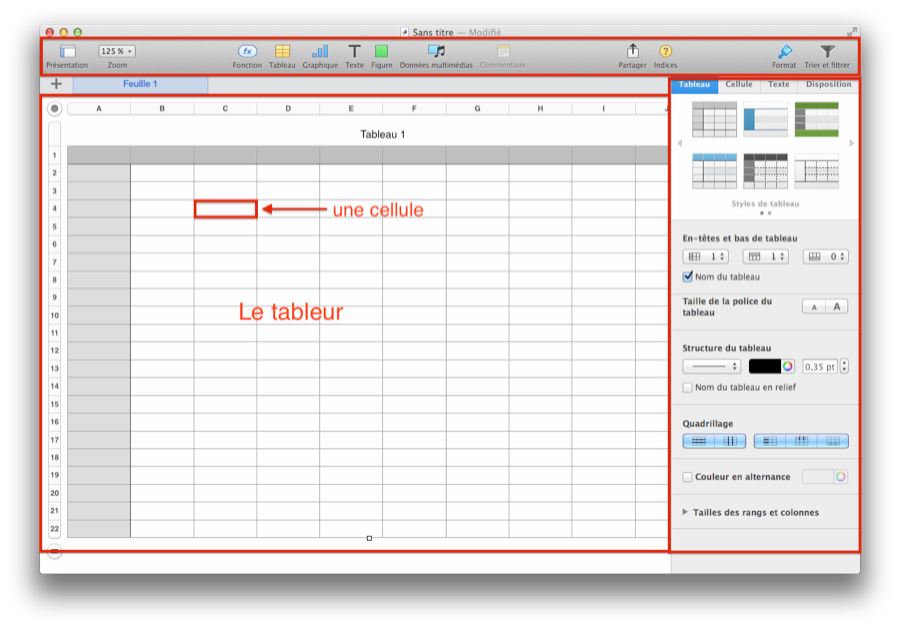Increase table font size with large A
The width and height of the screenshot is (900, 629).
[x=837, y=307]
